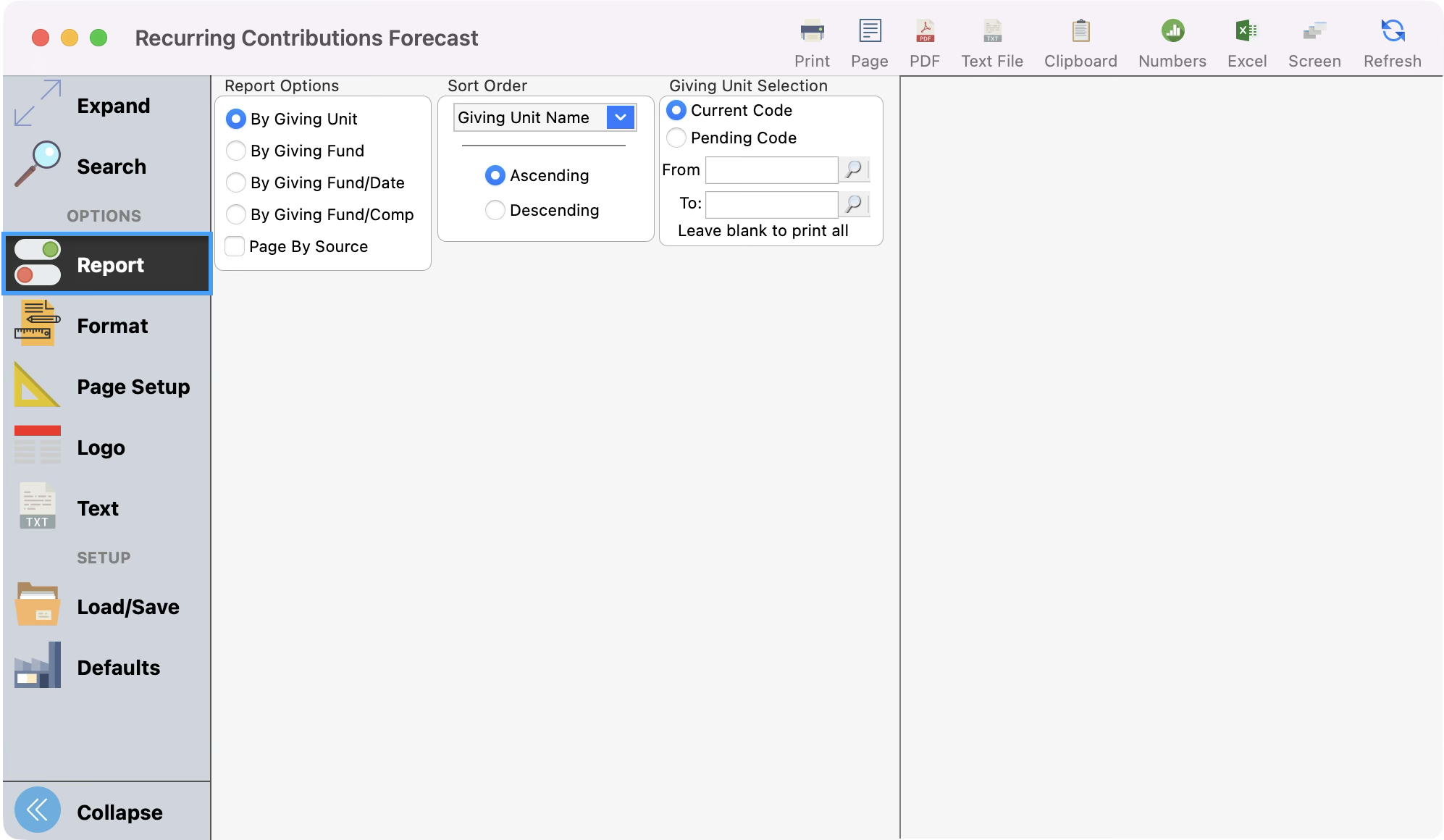This screenshot has height=840, width=1444.
Task: Click the From field lookup magnifier
Action: [854, 169]
